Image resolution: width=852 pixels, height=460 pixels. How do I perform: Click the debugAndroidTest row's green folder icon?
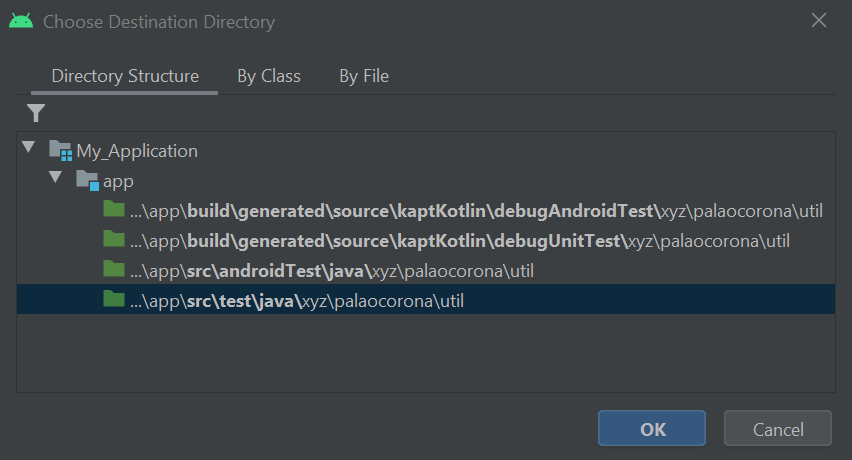click(x=113, y=211)
